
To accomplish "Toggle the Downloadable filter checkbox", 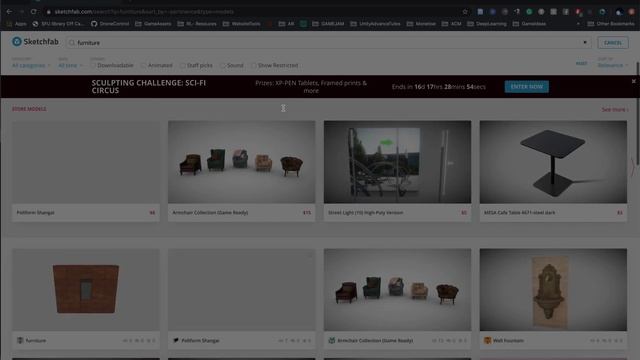I will pos(93,65).
